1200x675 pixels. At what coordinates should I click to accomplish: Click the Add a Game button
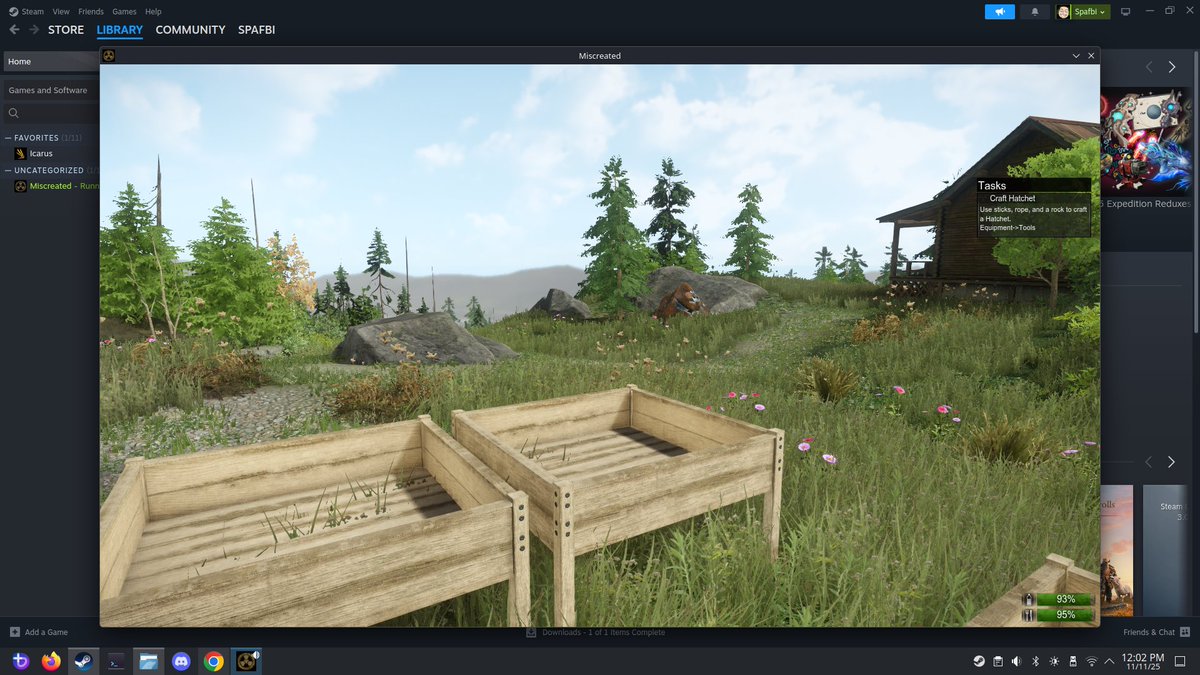[38, 632]
